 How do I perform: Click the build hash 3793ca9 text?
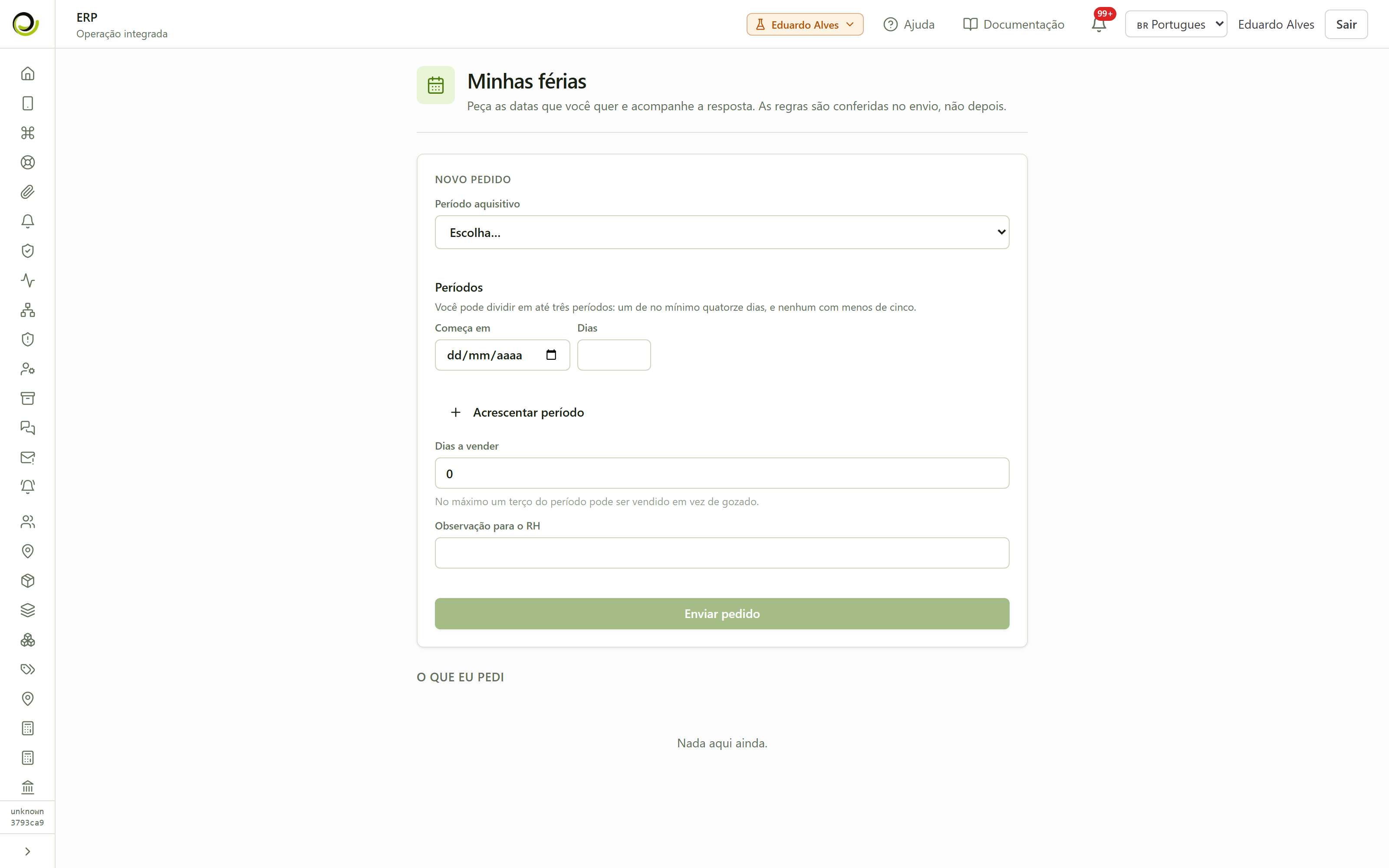pos(27,823)
